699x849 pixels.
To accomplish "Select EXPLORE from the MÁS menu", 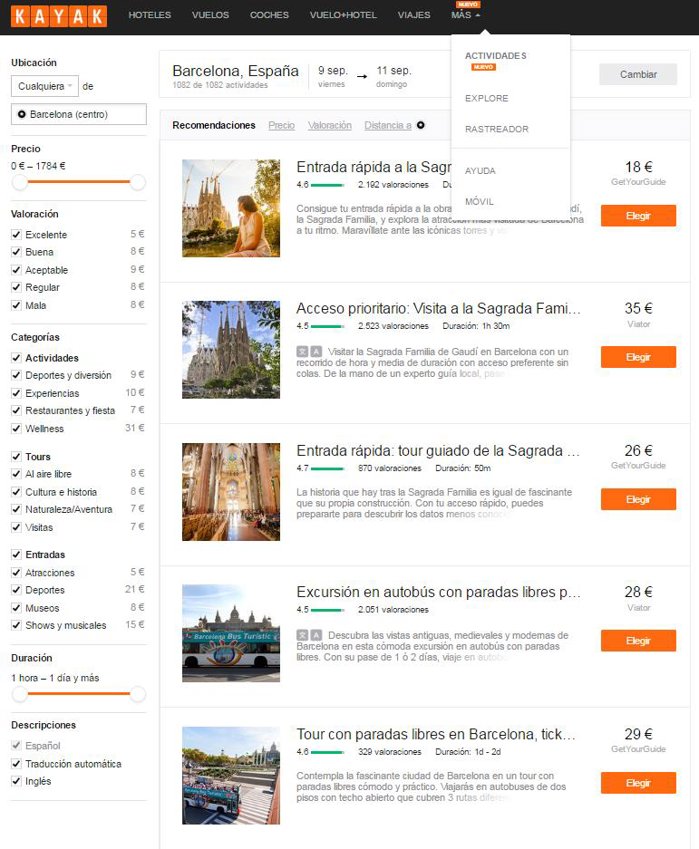I will [x=487, y=98].
